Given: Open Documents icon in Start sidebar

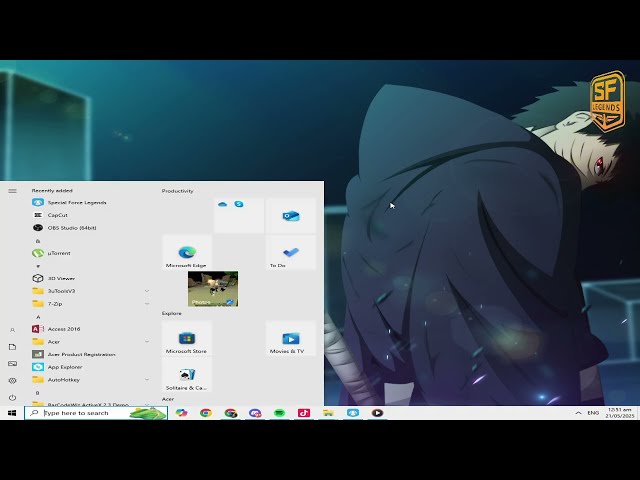Looking at the screenshot, I should (x=12, y=347).
